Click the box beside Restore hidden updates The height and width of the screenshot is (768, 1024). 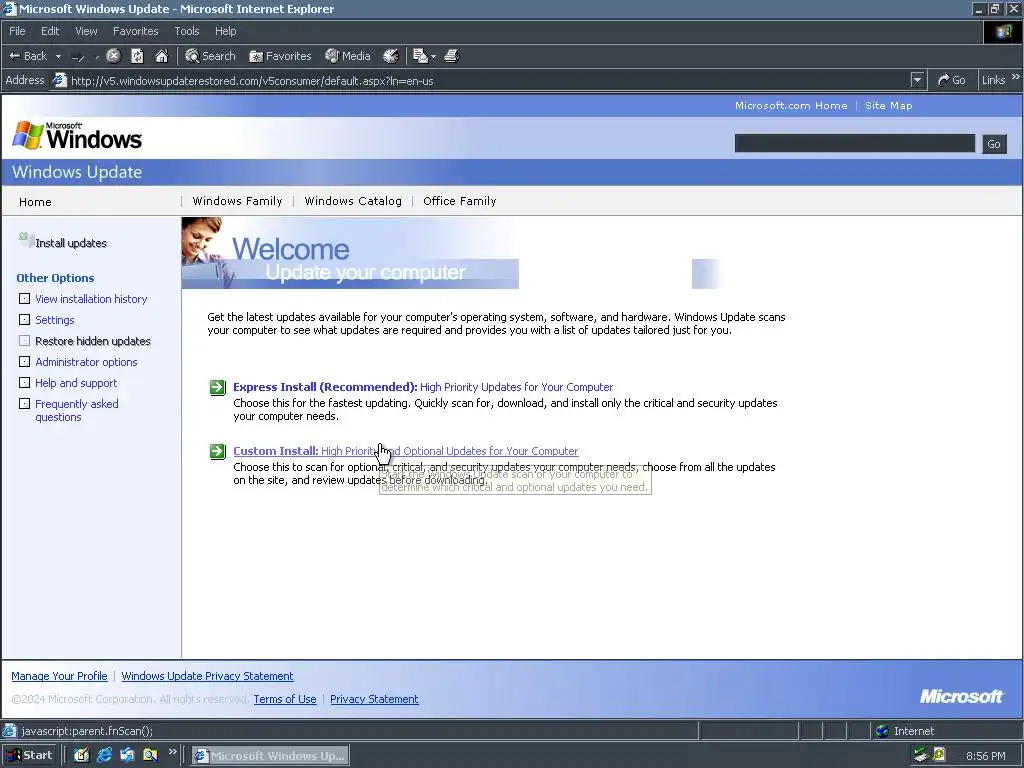pyautogui.click(x=25, y=341)
